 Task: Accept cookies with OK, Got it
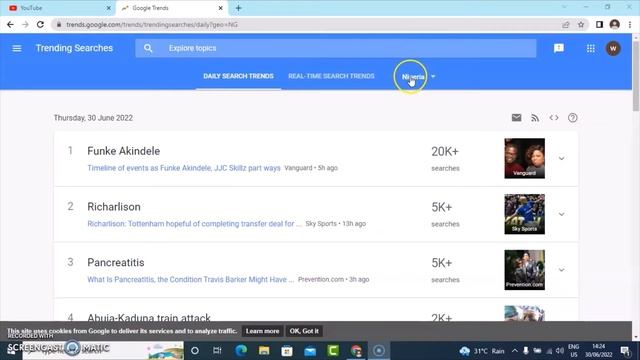[x=304, y=331]
